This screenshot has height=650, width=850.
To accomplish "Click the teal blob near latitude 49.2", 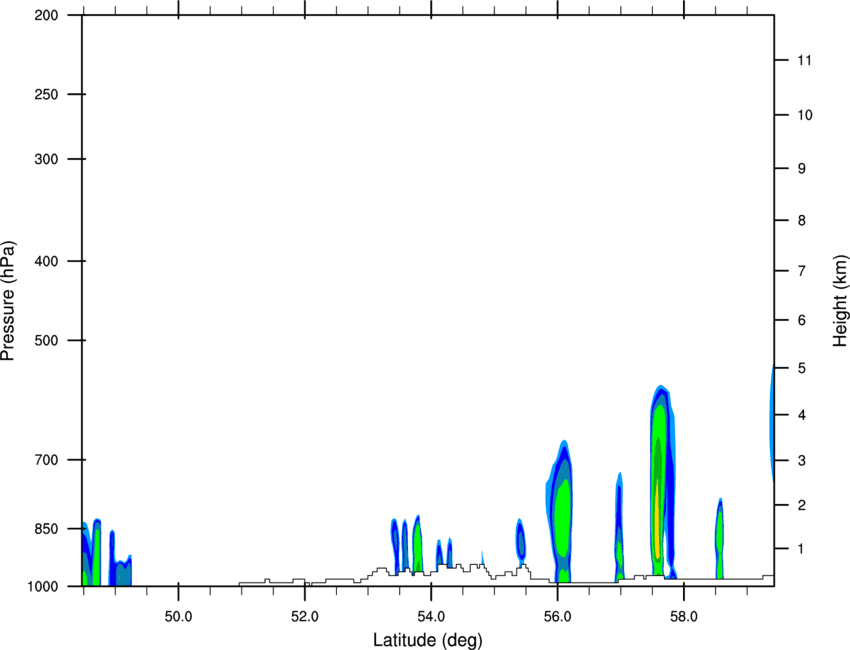I will point(124,575).
